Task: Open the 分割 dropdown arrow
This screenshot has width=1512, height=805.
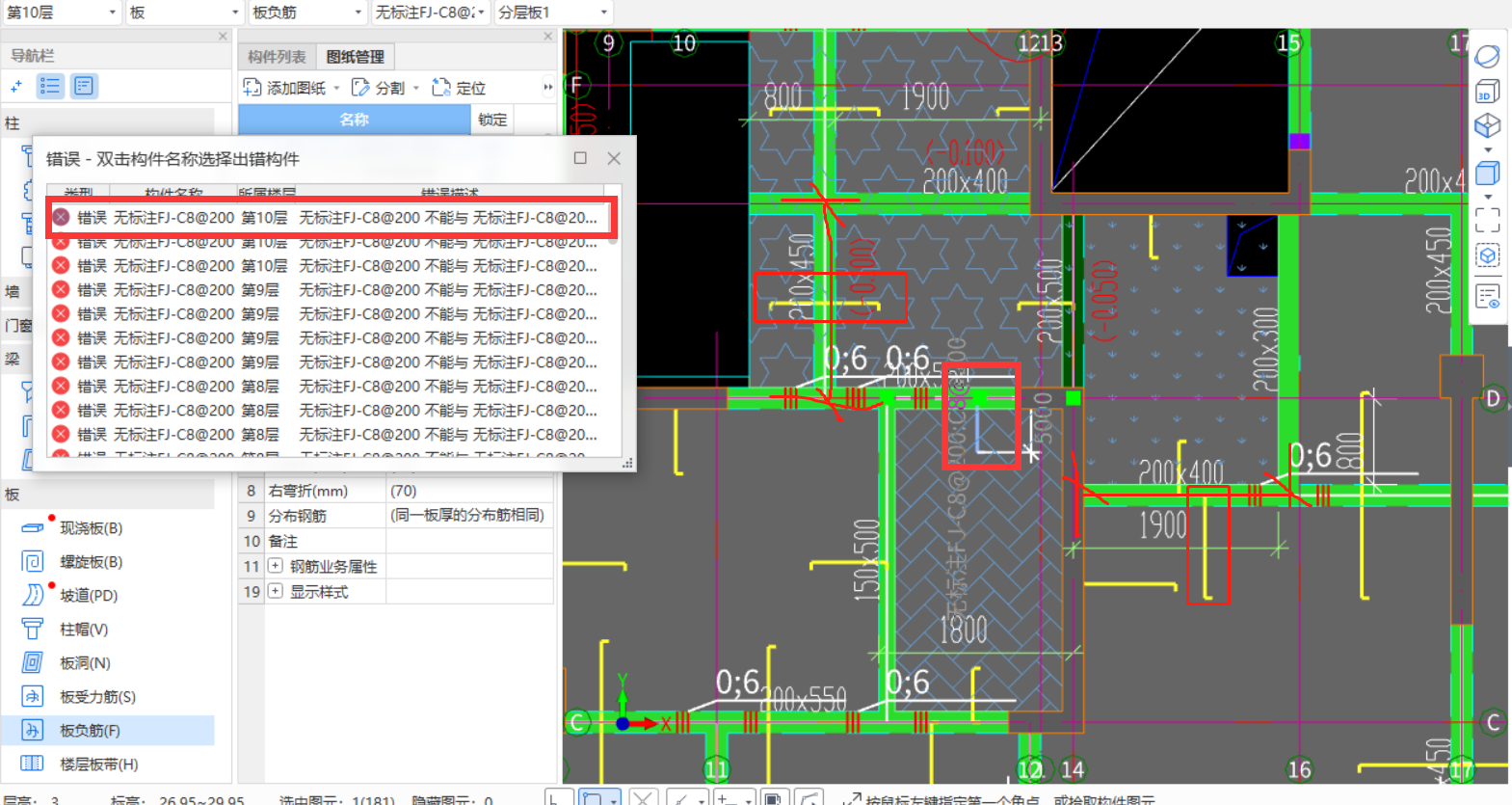Action: (x=415, y=89)
